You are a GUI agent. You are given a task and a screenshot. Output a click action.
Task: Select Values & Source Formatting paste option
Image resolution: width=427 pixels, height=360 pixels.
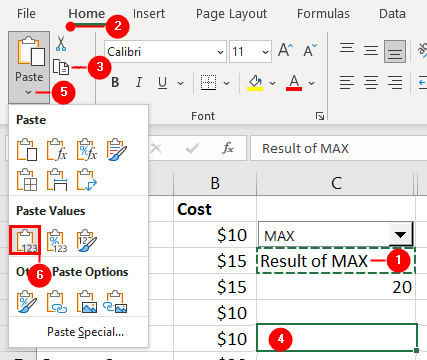tap(87, 240)
